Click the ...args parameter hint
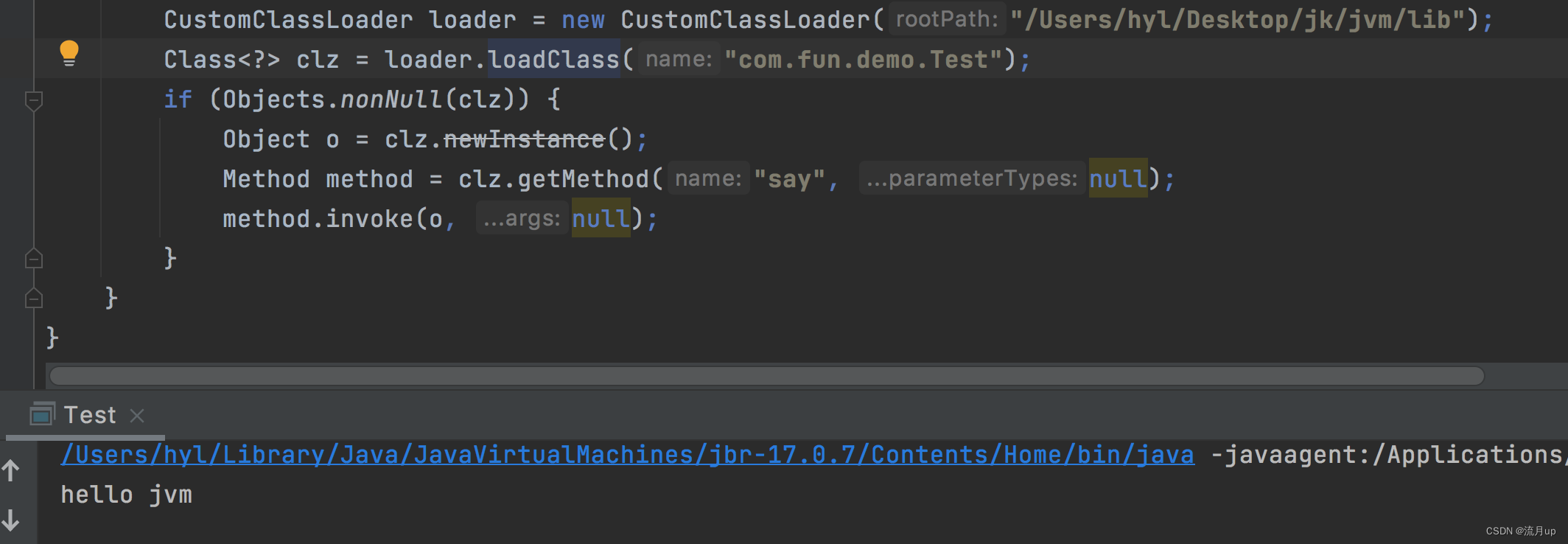Image resolution: width=1568 pixels, height=544 pixels. [522, 218]
